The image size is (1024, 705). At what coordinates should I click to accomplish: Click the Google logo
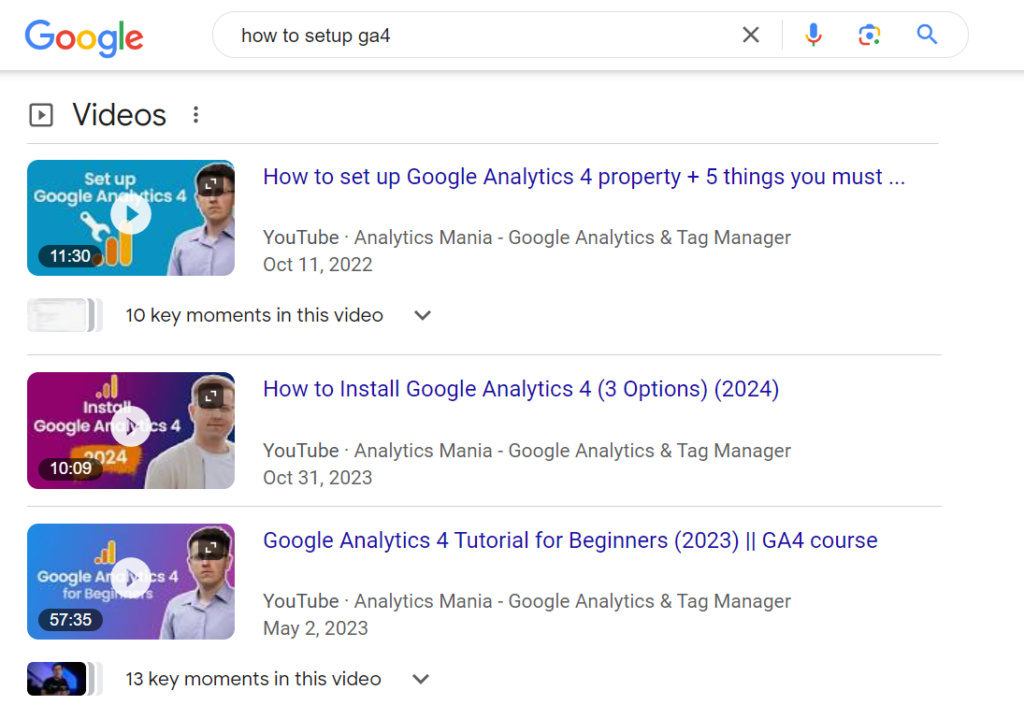(x=84, y=37)
